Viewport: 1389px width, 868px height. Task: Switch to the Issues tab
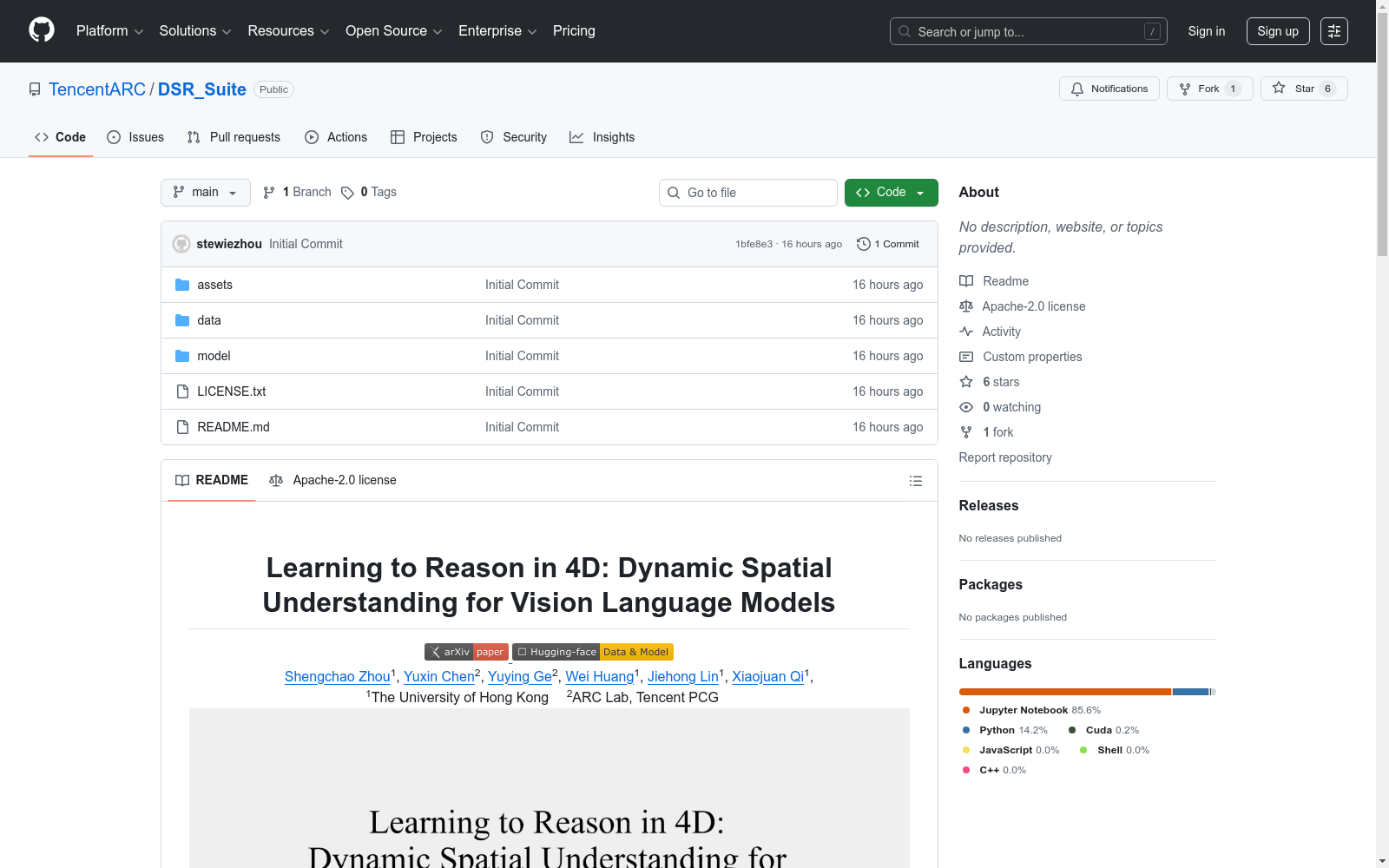pyautogui.click(x=135, y=137)
